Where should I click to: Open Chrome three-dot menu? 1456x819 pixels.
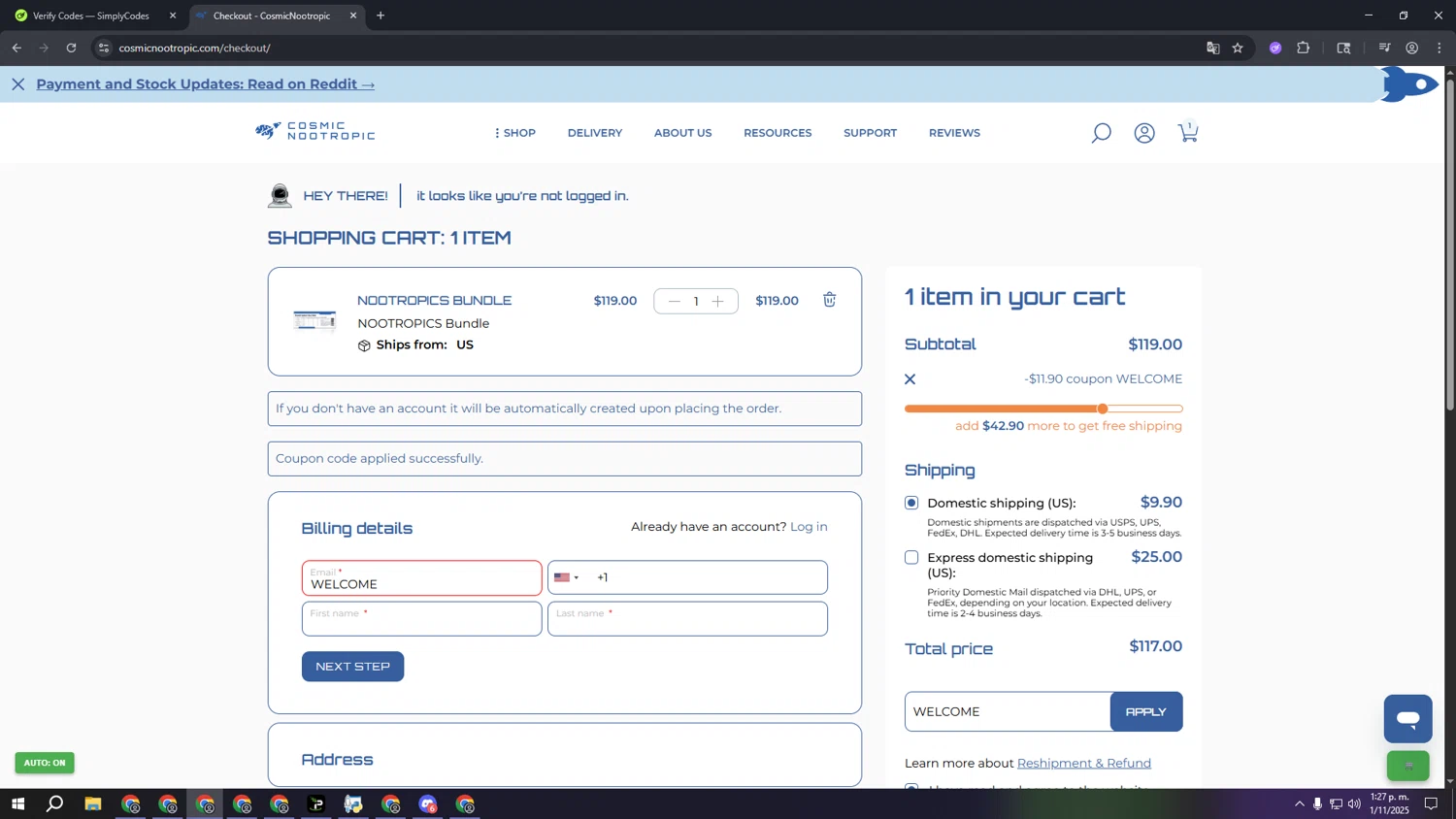point(1439,48)
